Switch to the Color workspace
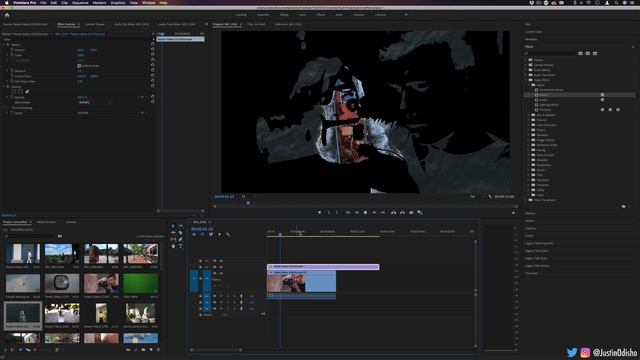640x360 pixels. [302, 15]
